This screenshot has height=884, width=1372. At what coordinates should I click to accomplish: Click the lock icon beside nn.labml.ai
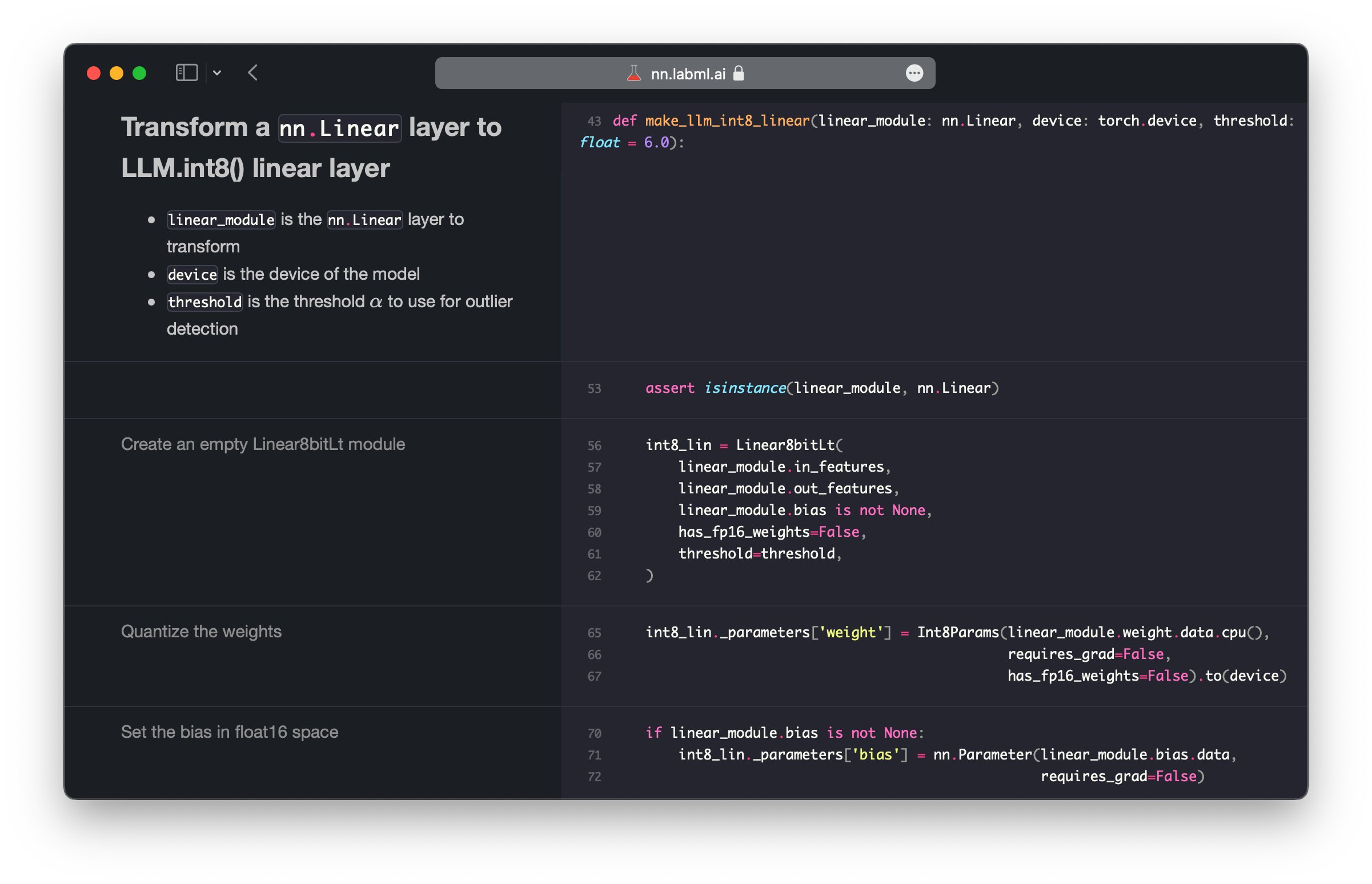coord(739,74)
